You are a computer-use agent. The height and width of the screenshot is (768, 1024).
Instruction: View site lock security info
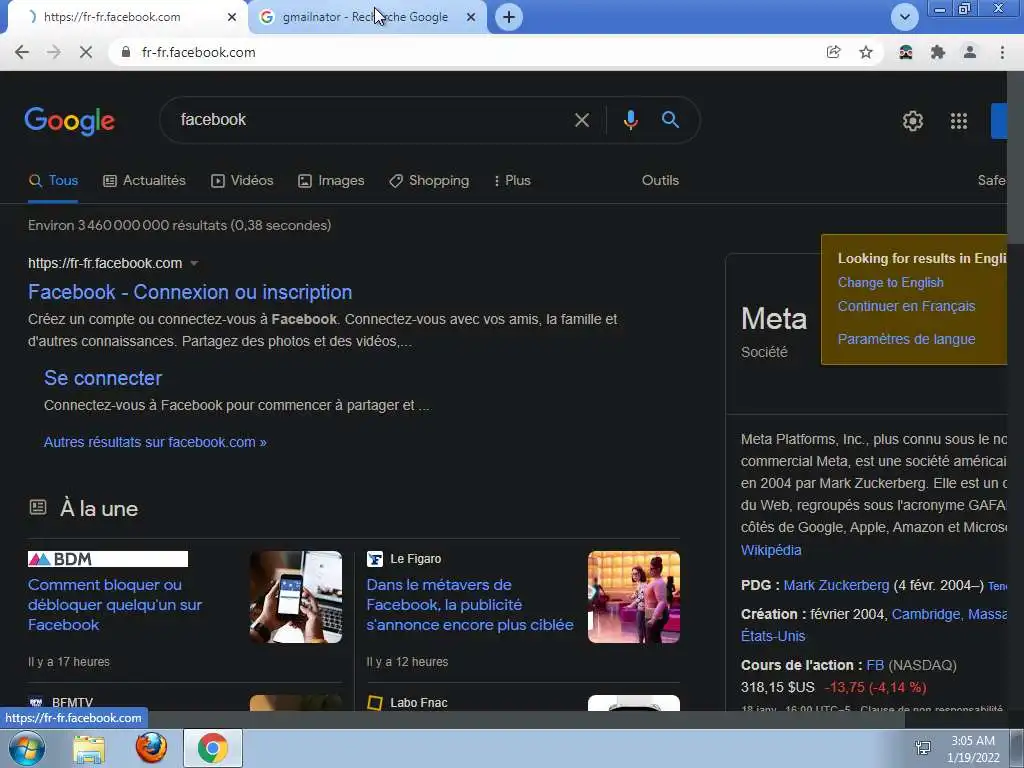(x=126, y=52)
